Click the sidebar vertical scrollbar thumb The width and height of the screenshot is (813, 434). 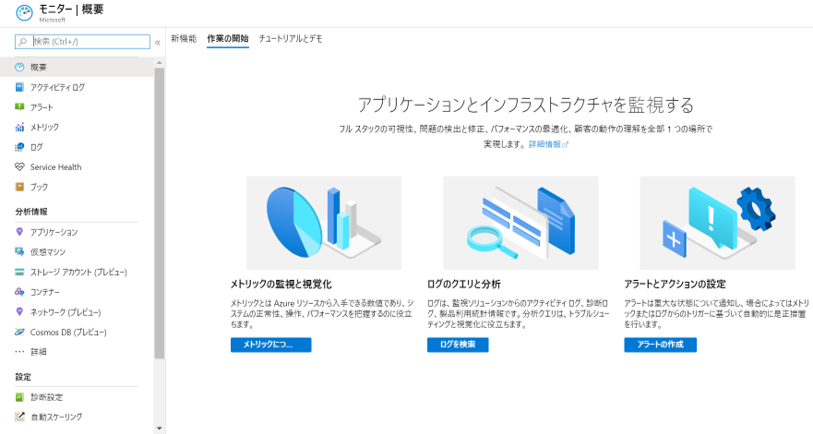(159, 213)
